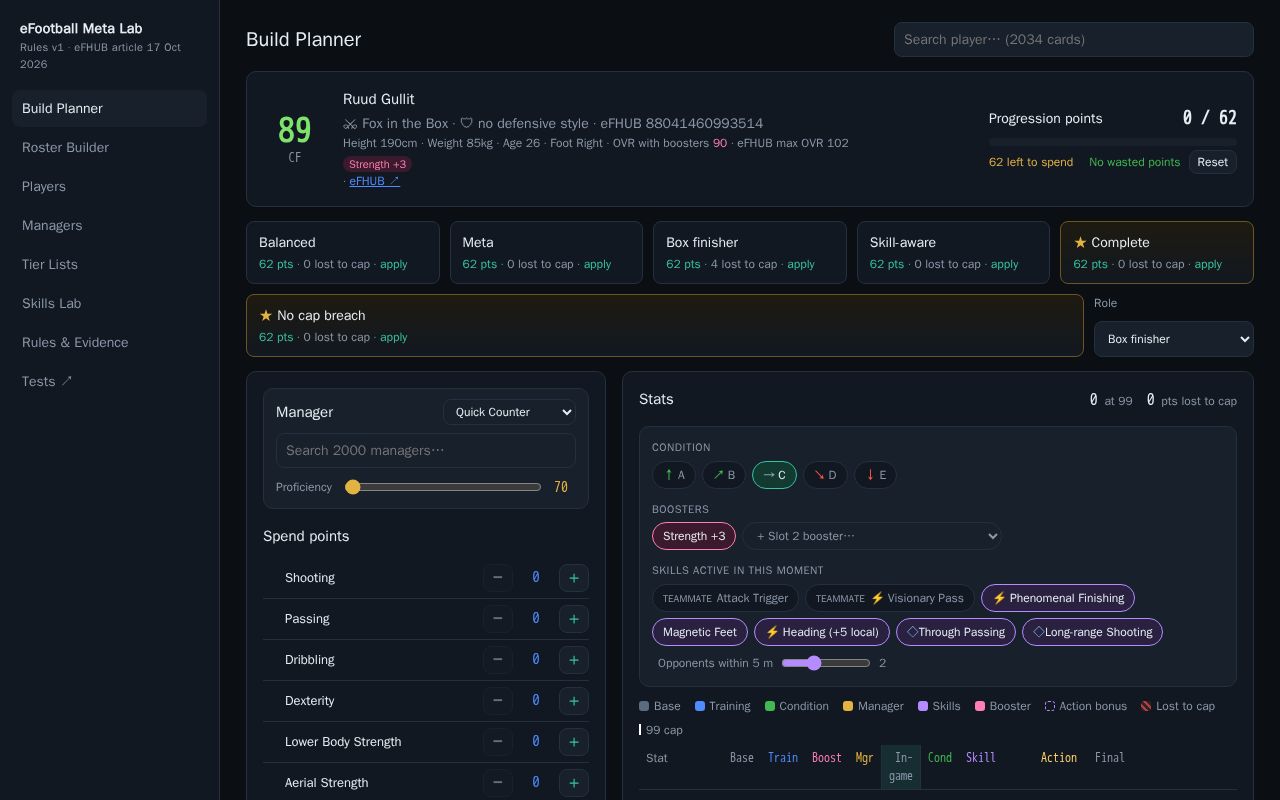Click the In-game column header
The width and height of the screenshot is (1280, 800).
click(x=901, y=767)
